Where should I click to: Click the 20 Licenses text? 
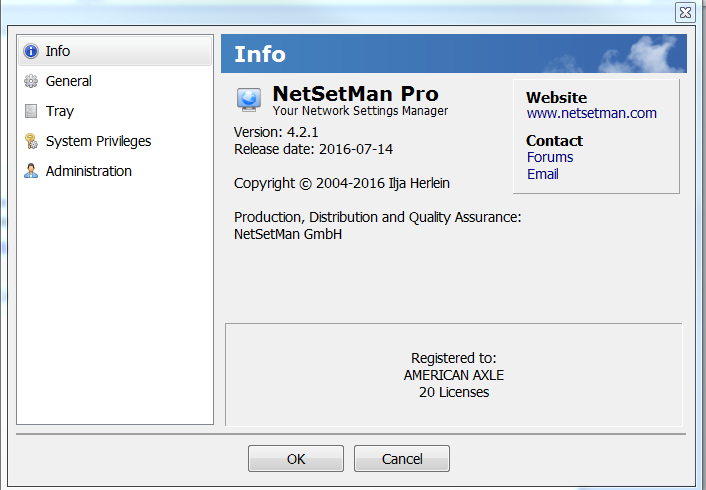(x=454, y=392)
